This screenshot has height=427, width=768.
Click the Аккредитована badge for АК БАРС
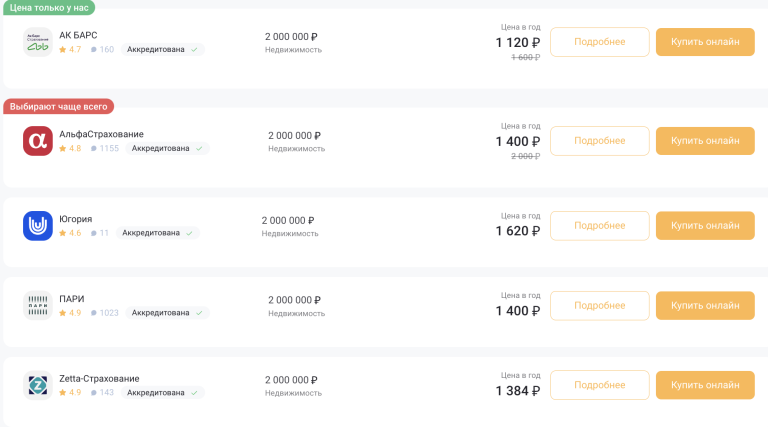[x=163, y=49]
